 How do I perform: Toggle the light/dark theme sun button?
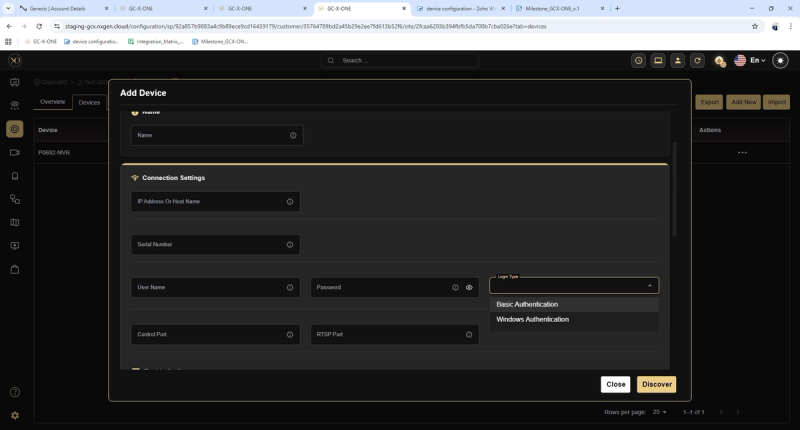(x=780, y=60)
